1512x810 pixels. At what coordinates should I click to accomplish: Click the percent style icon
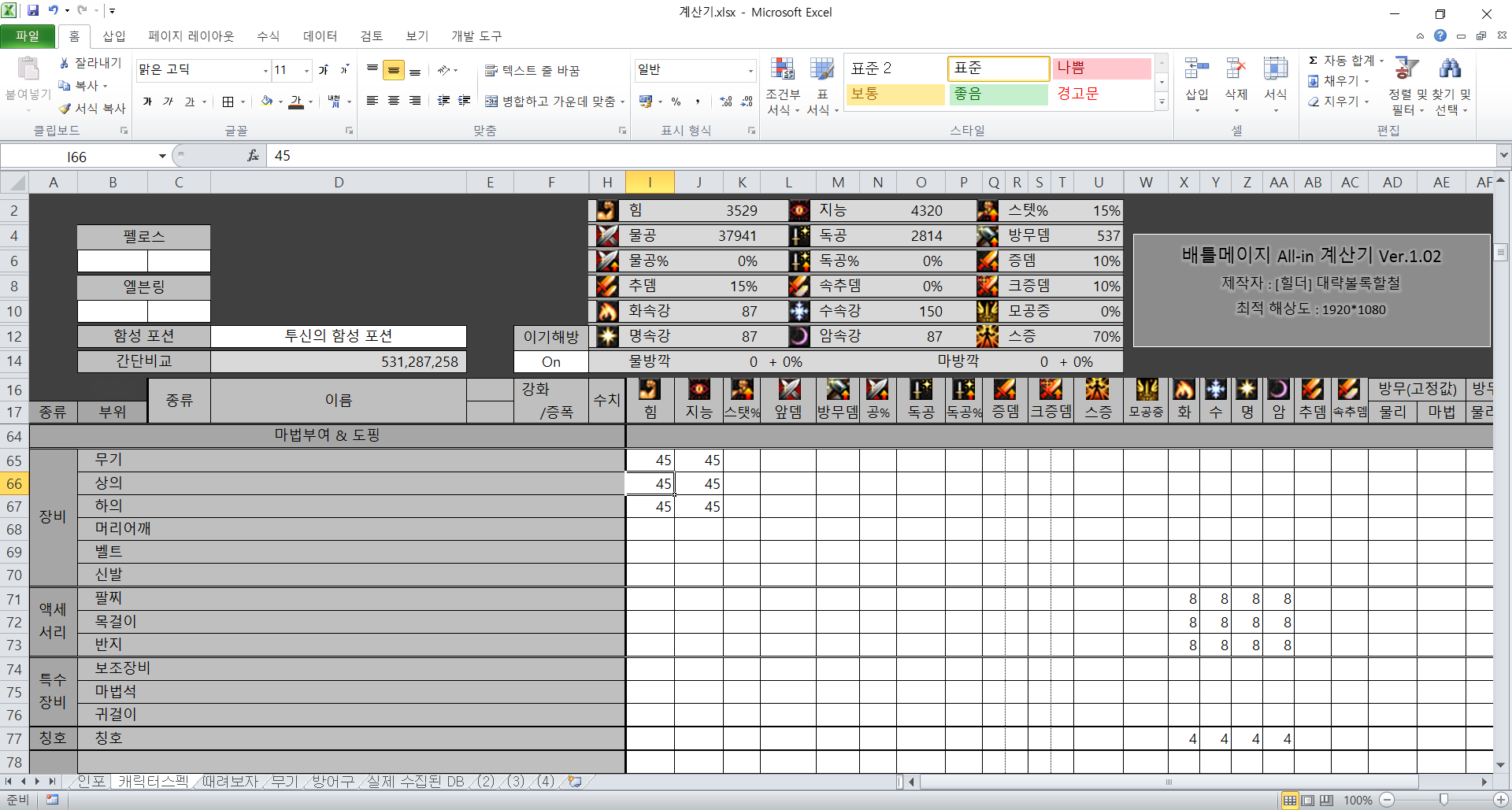pos(676,102)
